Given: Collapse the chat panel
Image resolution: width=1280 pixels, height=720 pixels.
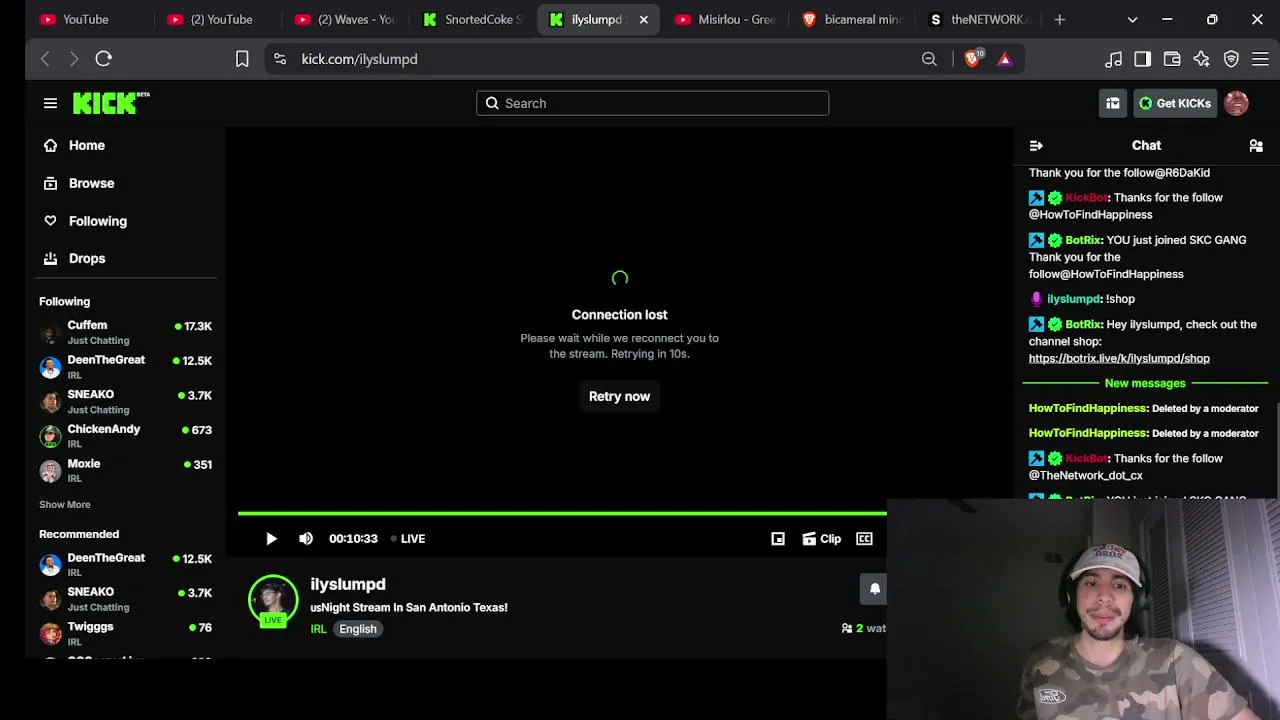Looking at the screenshot, I should point(1036,145).
